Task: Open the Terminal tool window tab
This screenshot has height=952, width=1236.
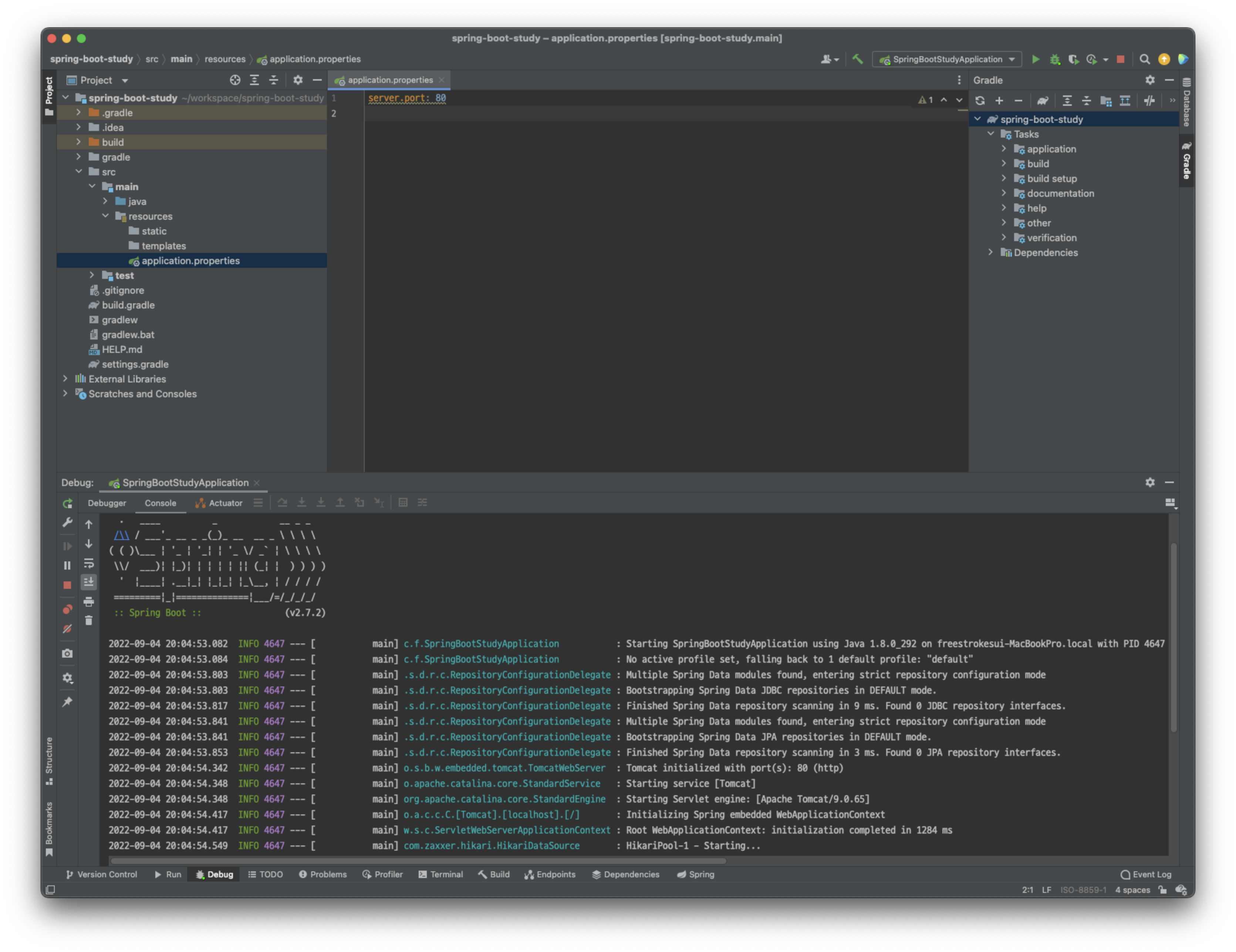Action: click(x=440, y=874)
